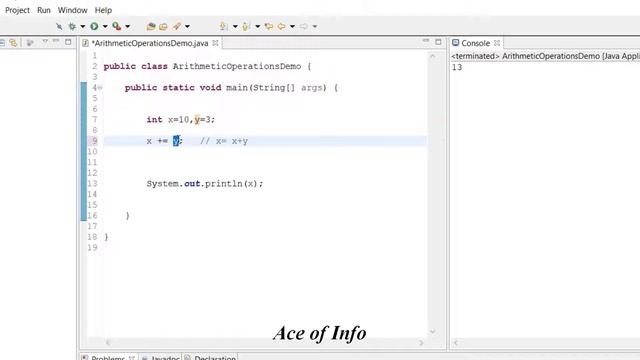Image resolution: width=640 pixels, height=360 pixels.
Task: Select the ArithmeticOperationsDemo.java editor tab
Action: click(150, 43)
